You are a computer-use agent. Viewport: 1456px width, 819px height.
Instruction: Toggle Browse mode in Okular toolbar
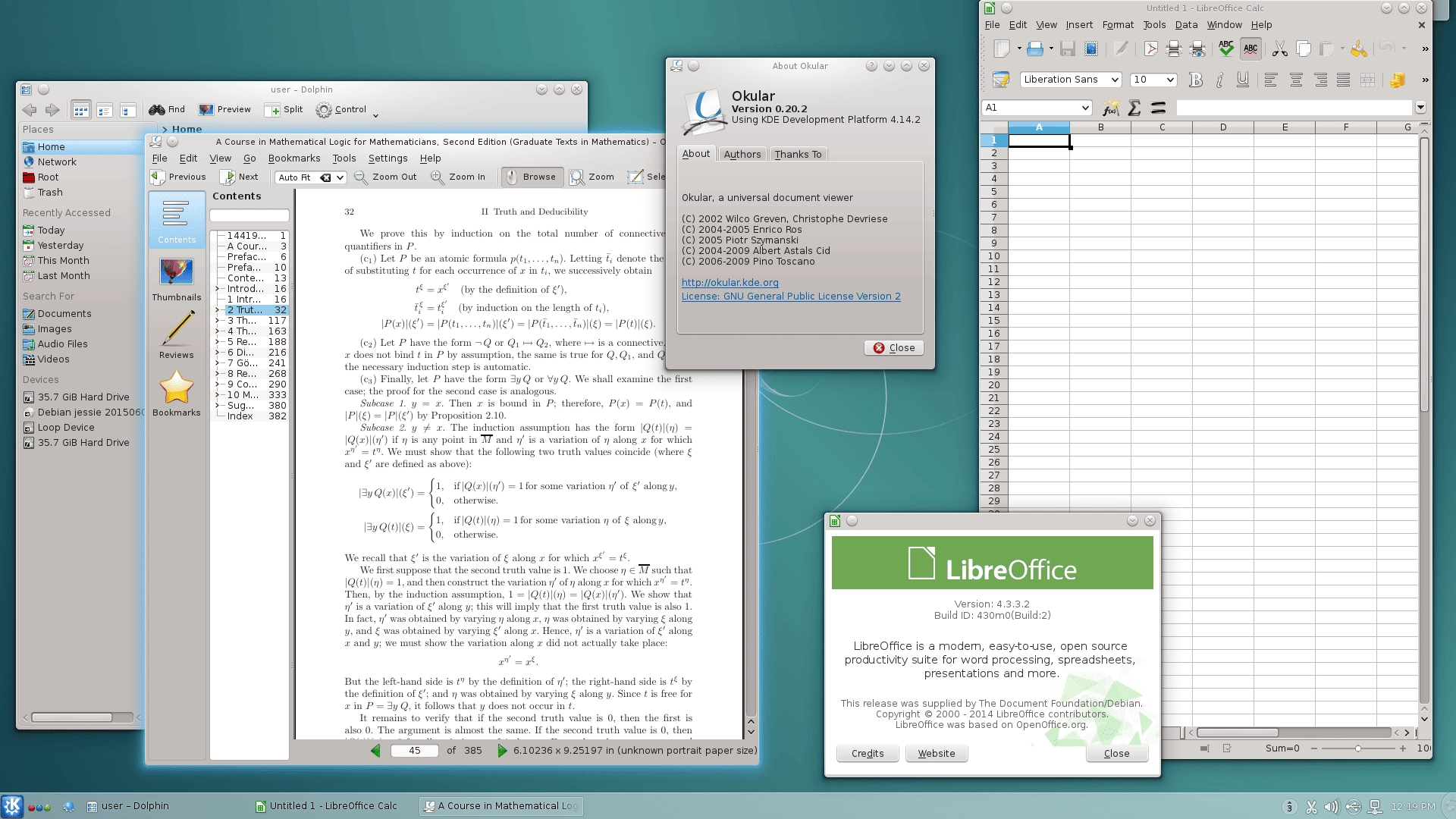pos(532,177)
